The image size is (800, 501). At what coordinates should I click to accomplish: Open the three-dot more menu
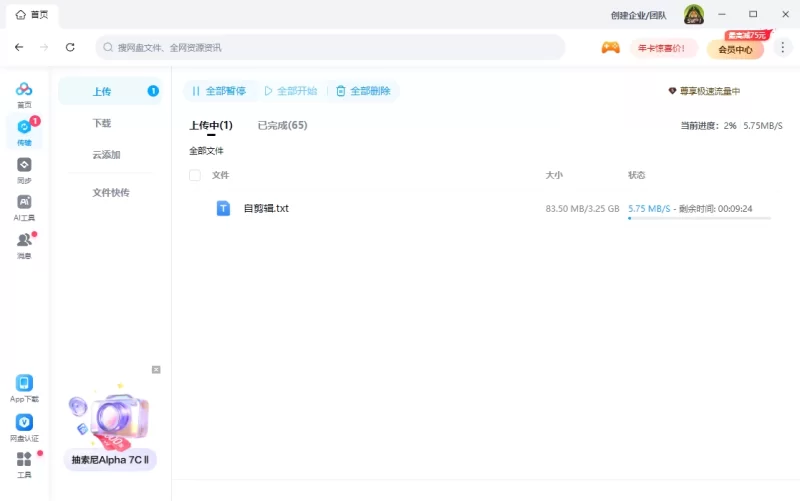click(782, 47)
